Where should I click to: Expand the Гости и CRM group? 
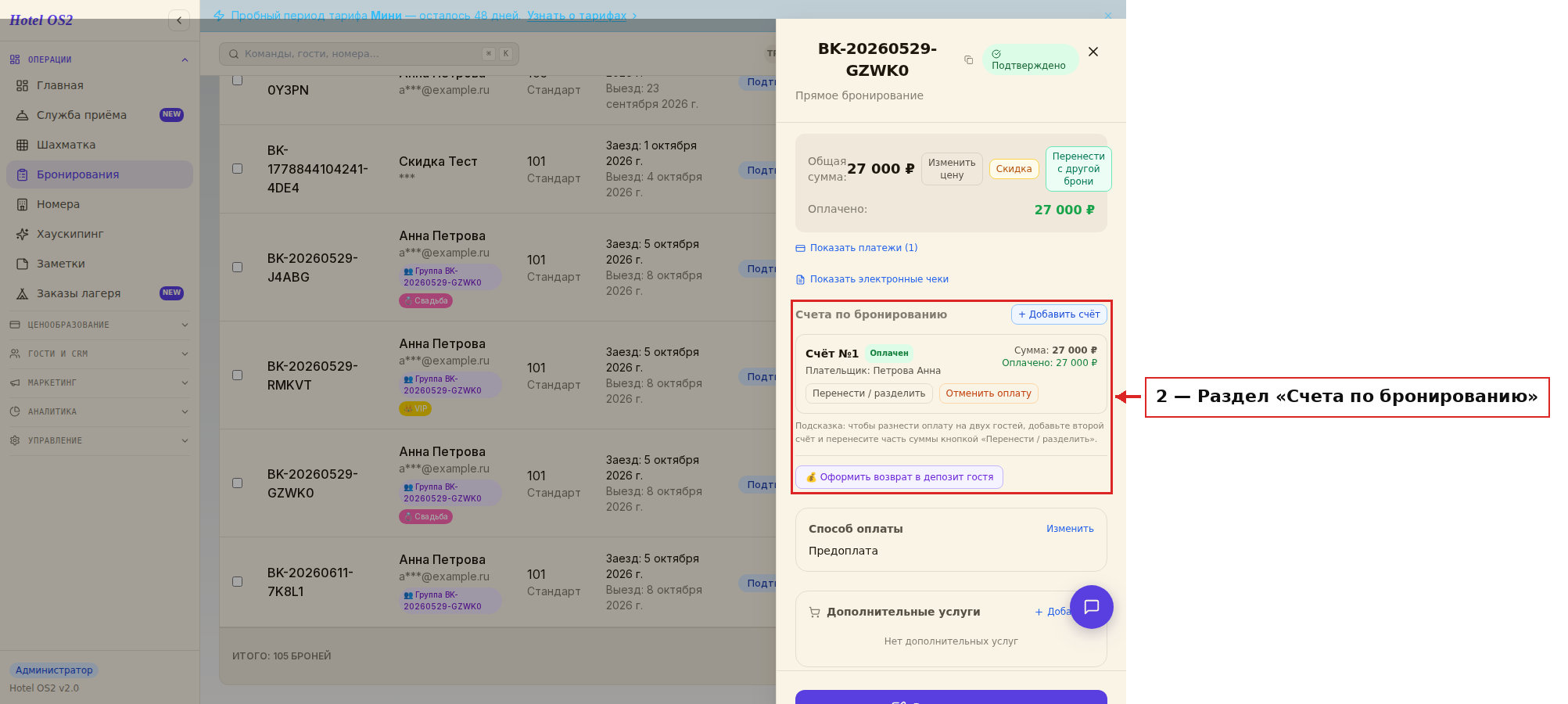[99, 354]
